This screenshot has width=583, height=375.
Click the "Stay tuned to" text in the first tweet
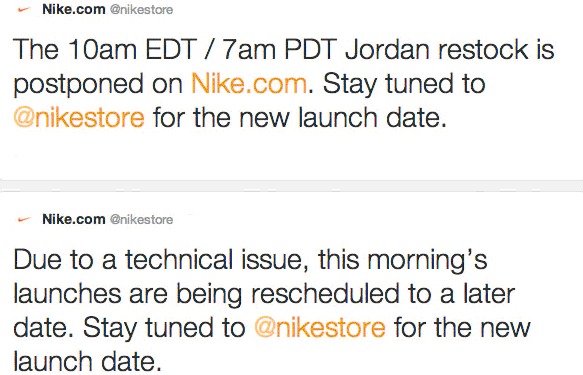pos(404,84)
